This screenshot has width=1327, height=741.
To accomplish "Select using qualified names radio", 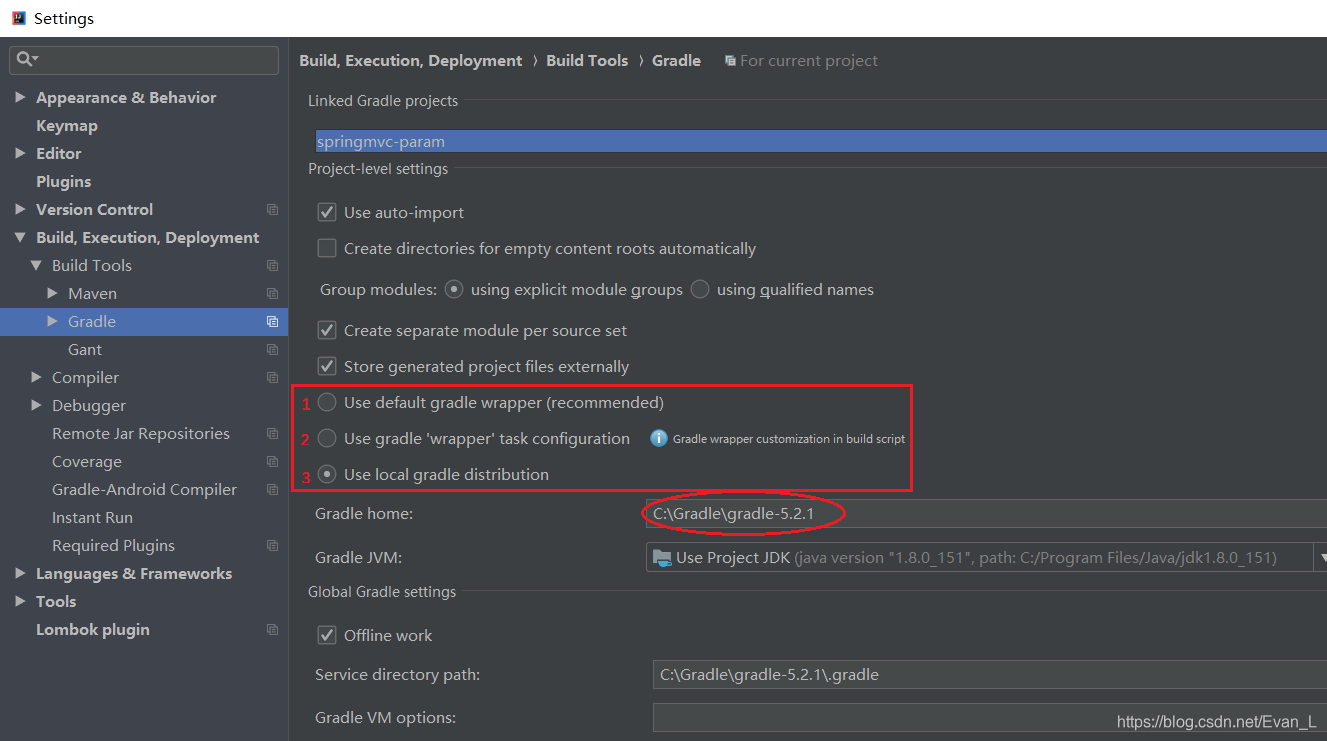I will point(700,289).
